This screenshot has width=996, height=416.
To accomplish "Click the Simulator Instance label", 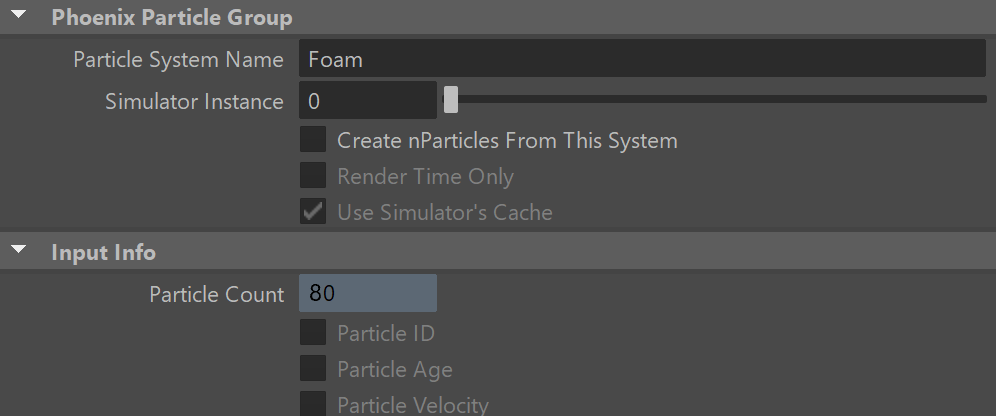I will click(x=194, y=102).
